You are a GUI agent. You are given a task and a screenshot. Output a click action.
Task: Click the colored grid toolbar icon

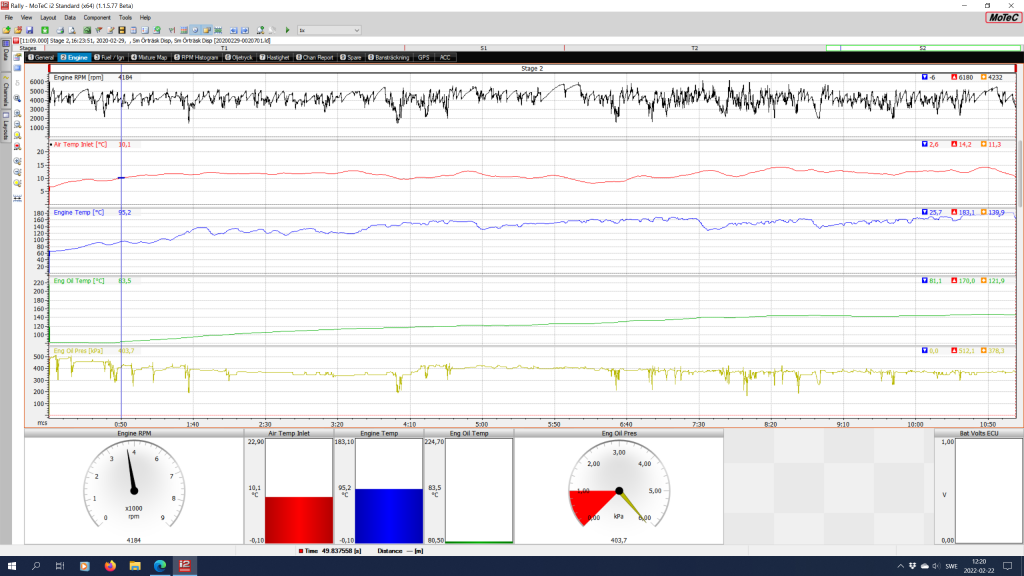(x=184, y=30)
